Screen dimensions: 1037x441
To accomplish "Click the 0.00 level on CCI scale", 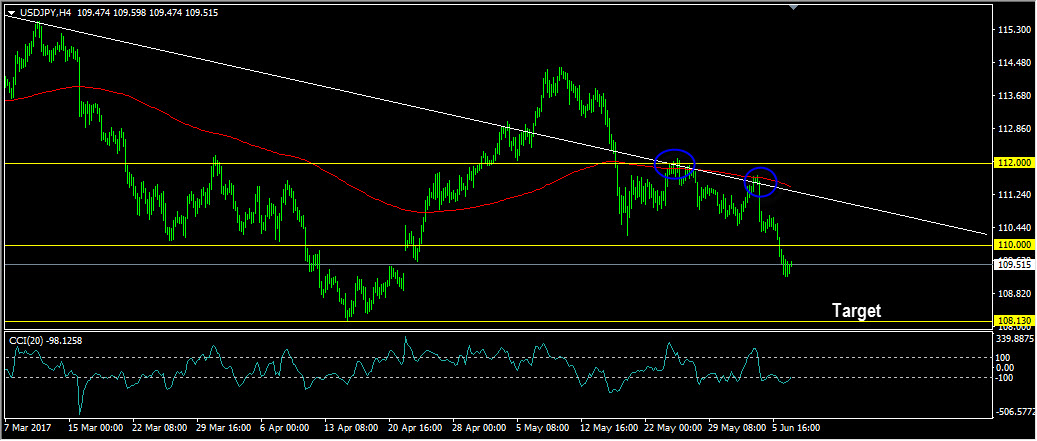I will click(1005, 368).
